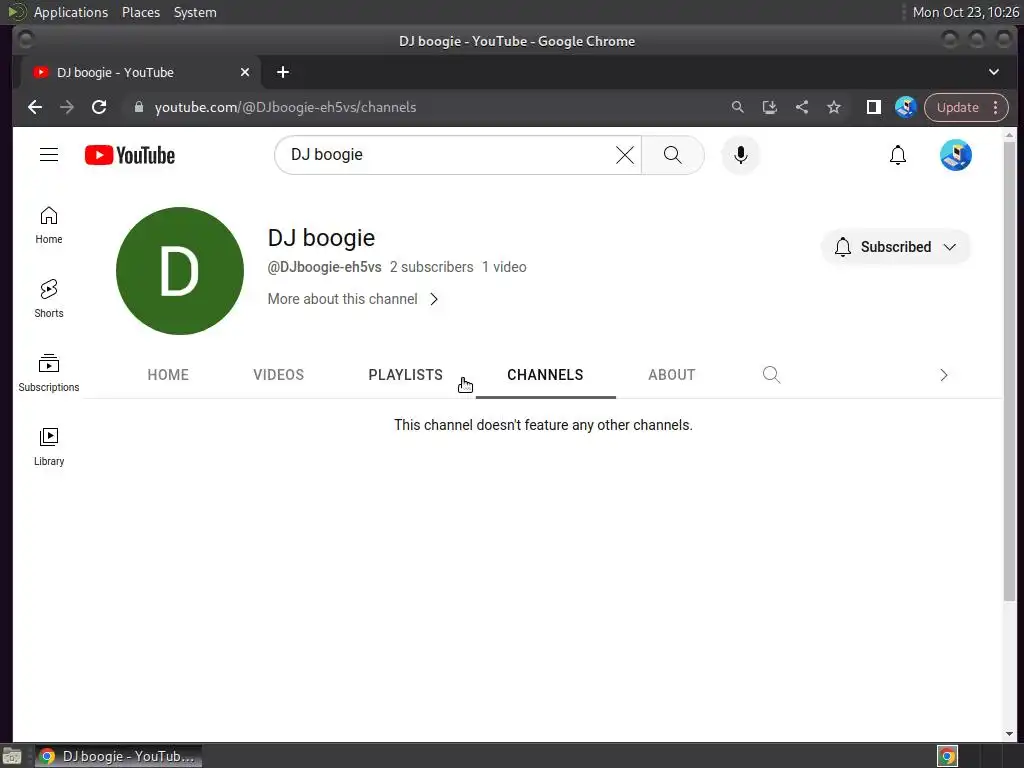Click the install app icon in address bar

769,107
